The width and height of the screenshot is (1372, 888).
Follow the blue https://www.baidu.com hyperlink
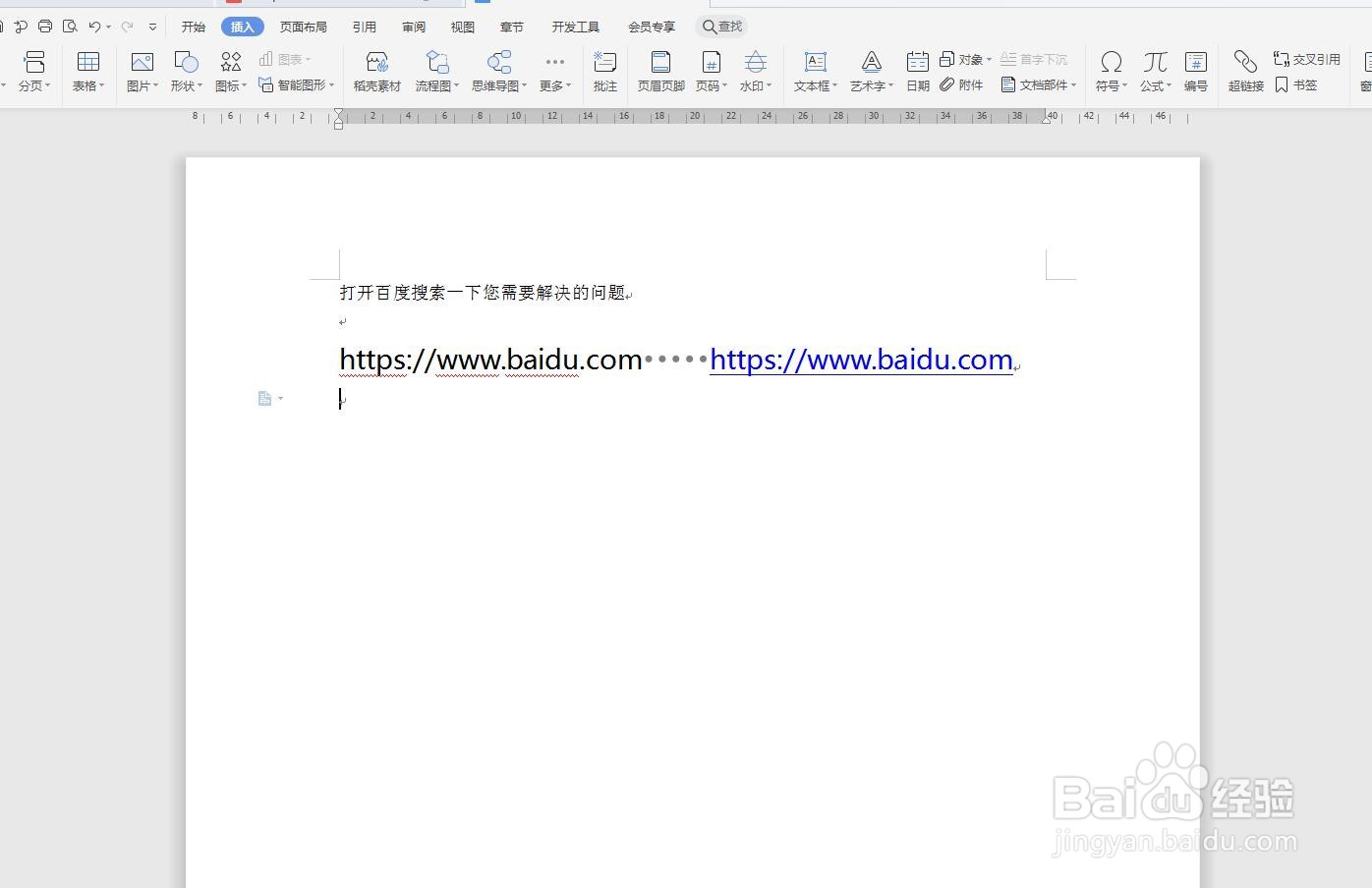pyautogui.click(x=861, y=360)
